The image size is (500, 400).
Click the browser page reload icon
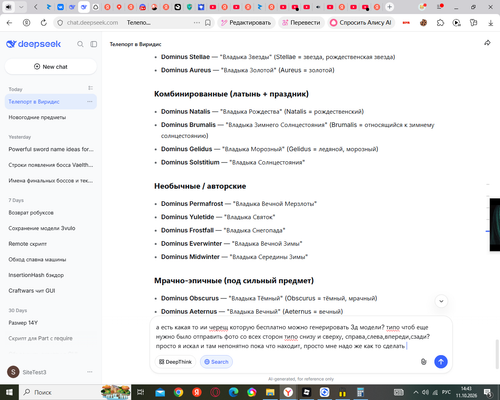pyautogui.click(x=44, y=23)
